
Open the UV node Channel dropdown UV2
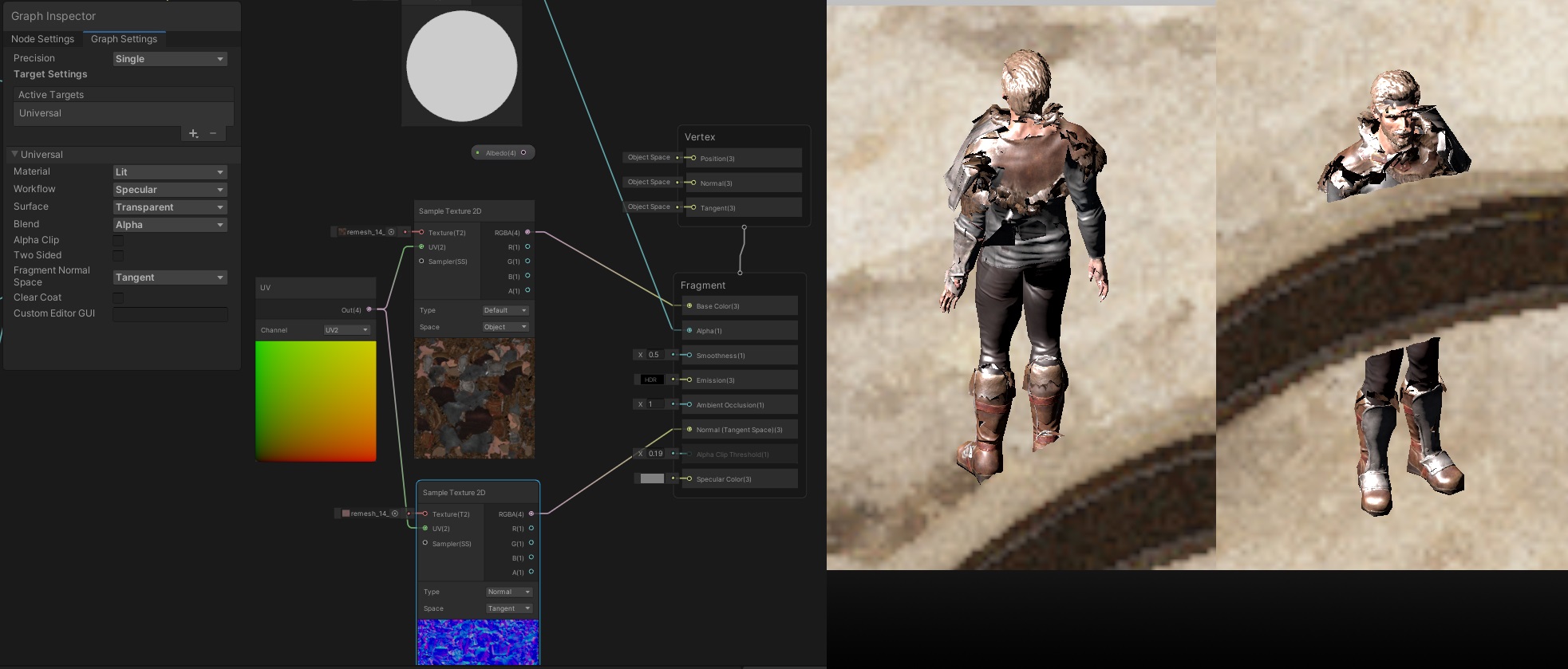347,330
